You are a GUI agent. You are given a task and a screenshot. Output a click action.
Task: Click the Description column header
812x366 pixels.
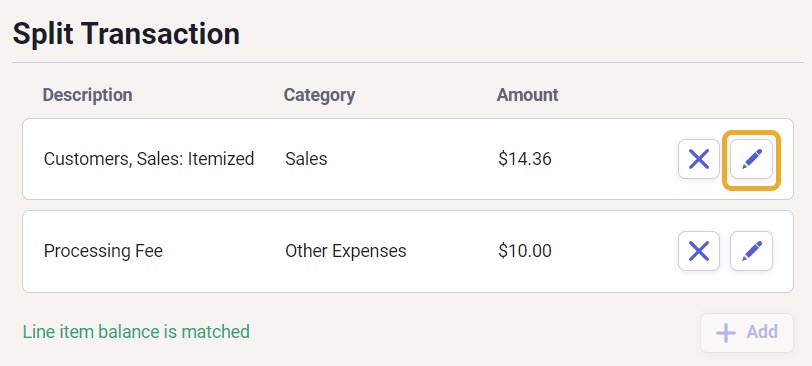pos(88,95)
